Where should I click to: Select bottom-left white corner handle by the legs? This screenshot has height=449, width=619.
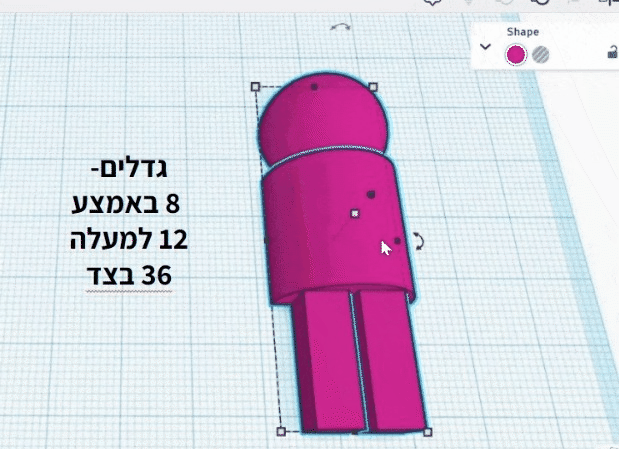point(281,431)
